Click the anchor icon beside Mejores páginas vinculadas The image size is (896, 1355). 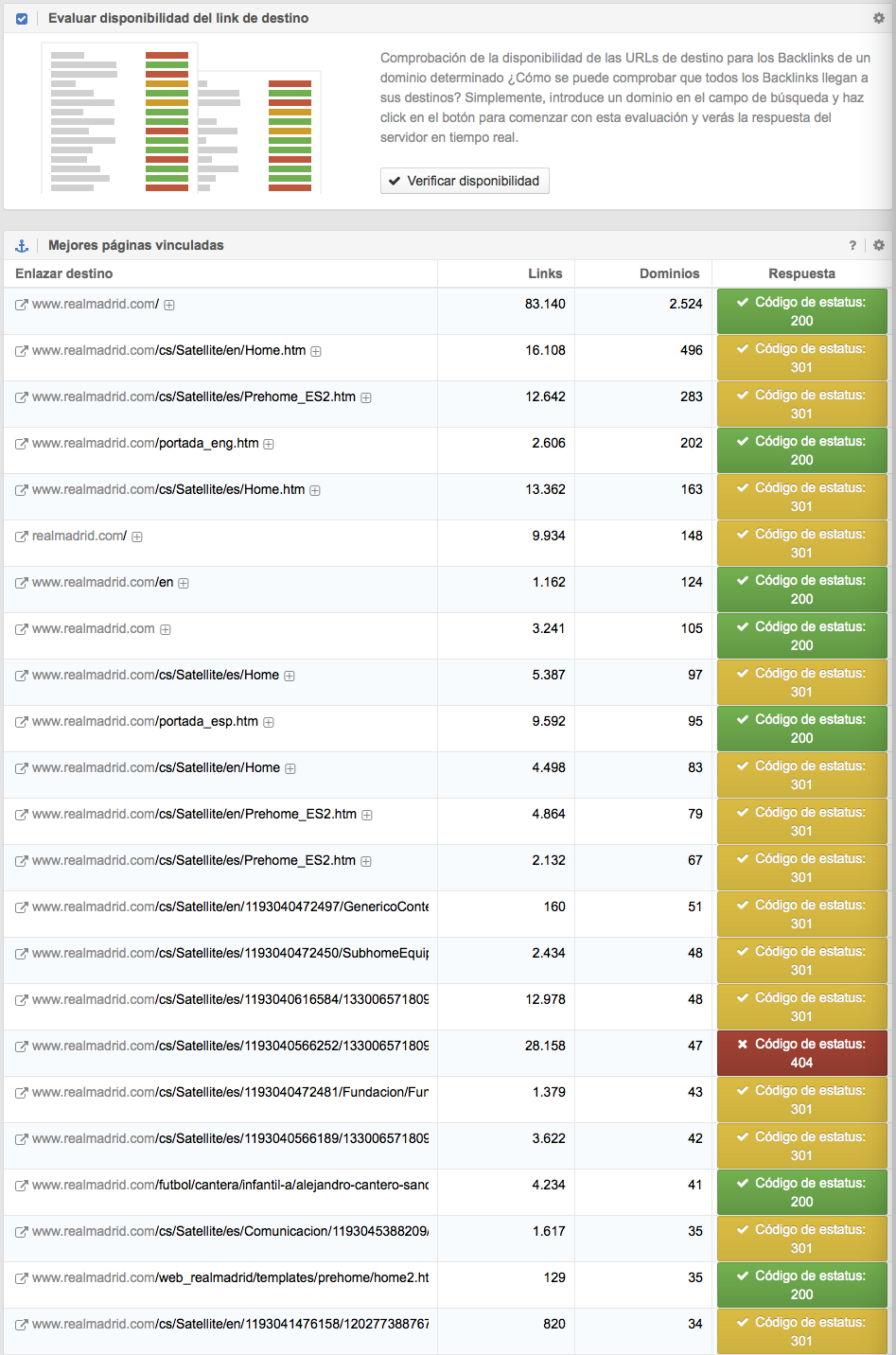(x=22, y=245)
